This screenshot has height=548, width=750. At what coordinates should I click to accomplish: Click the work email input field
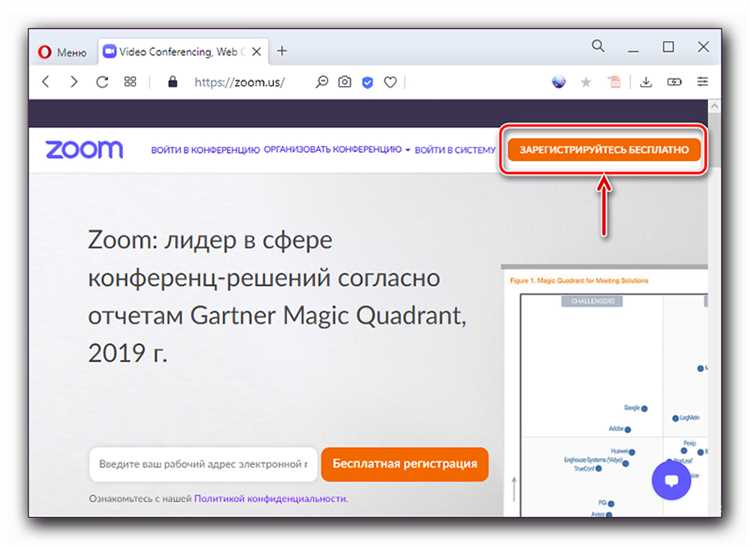point(203,464)
